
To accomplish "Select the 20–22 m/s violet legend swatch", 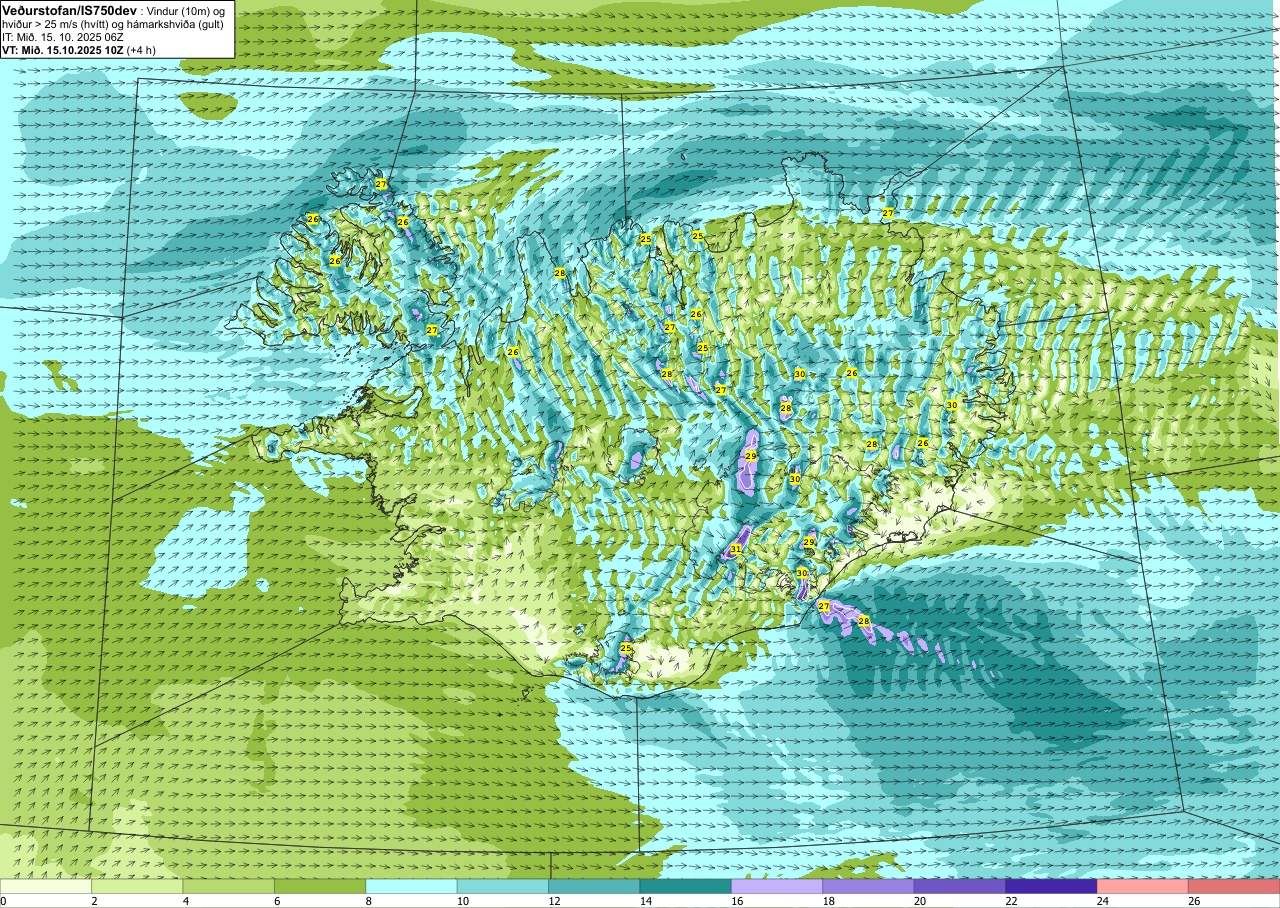I will 960,886.
